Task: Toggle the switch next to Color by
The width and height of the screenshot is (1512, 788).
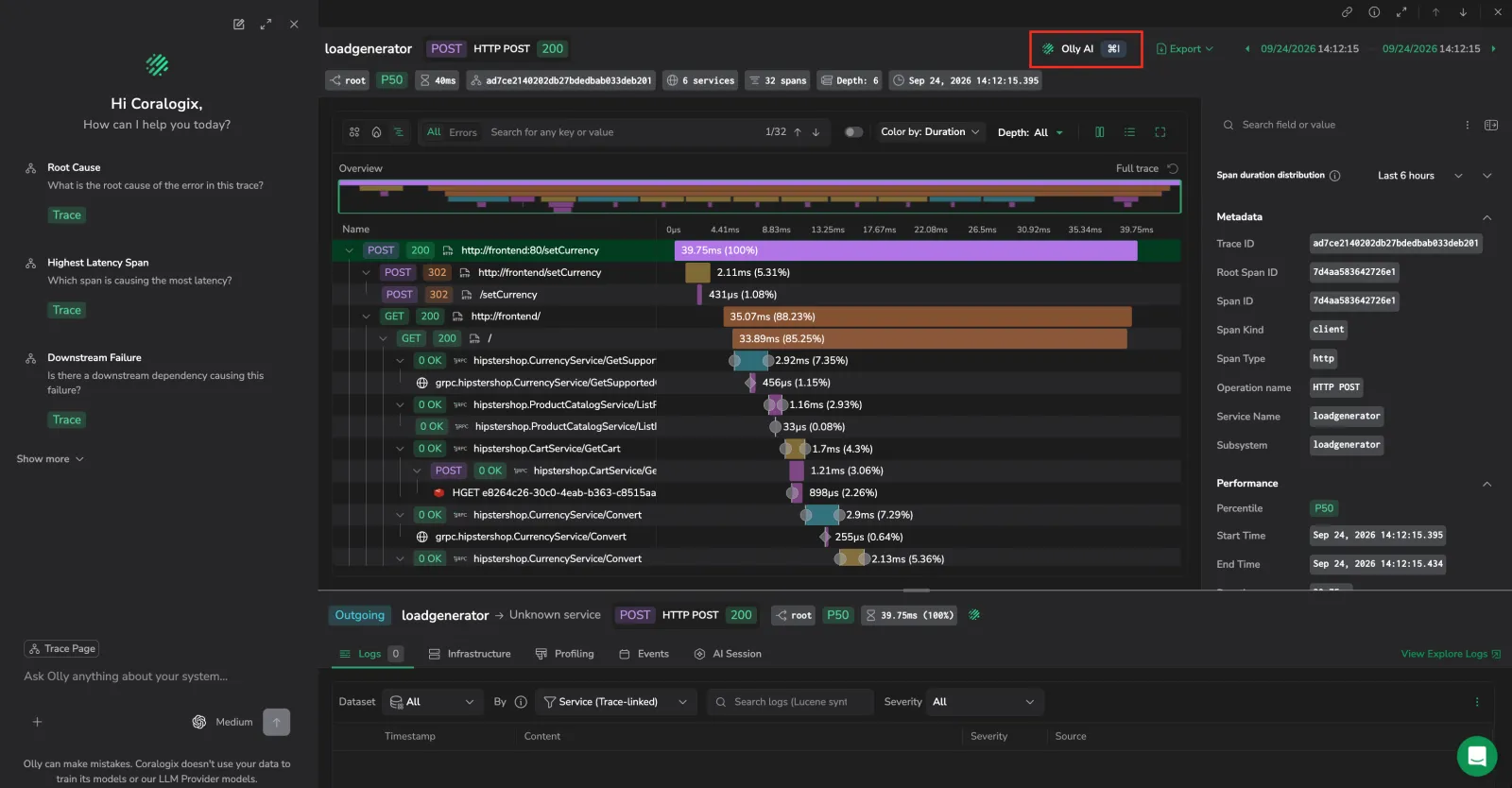Action: (x=853, y=132)
